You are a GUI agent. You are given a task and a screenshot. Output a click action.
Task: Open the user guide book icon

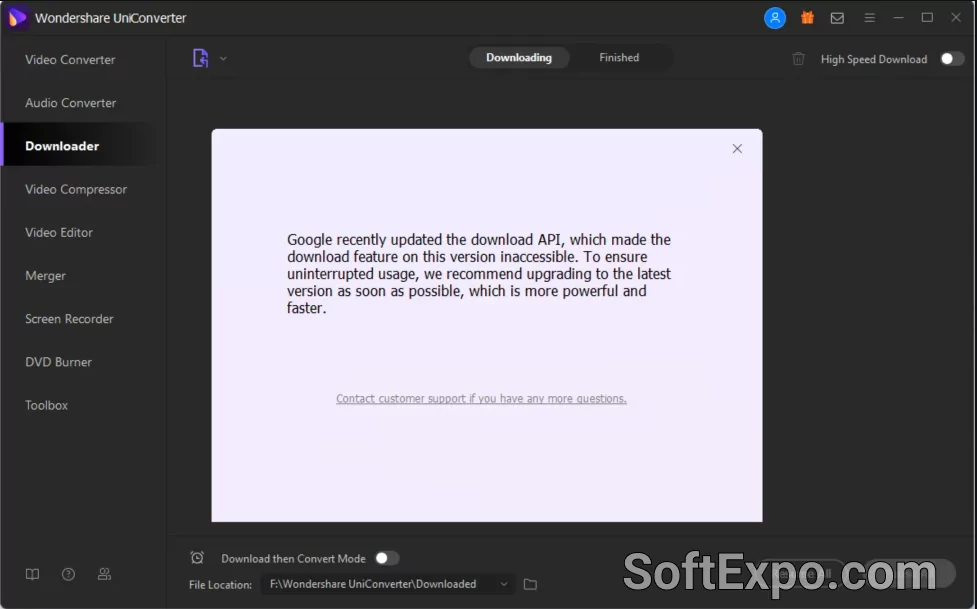pyautogui.click(x=33, y=574)
